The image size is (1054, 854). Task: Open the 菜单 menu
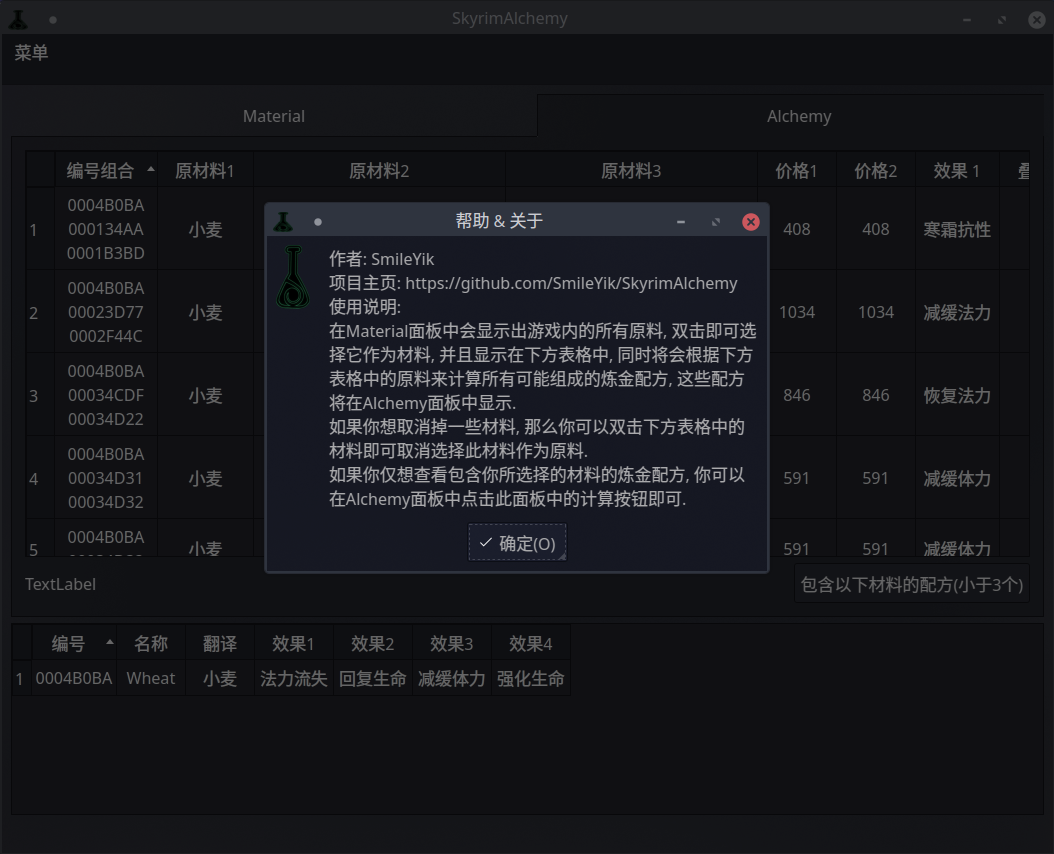click(32, 52)
